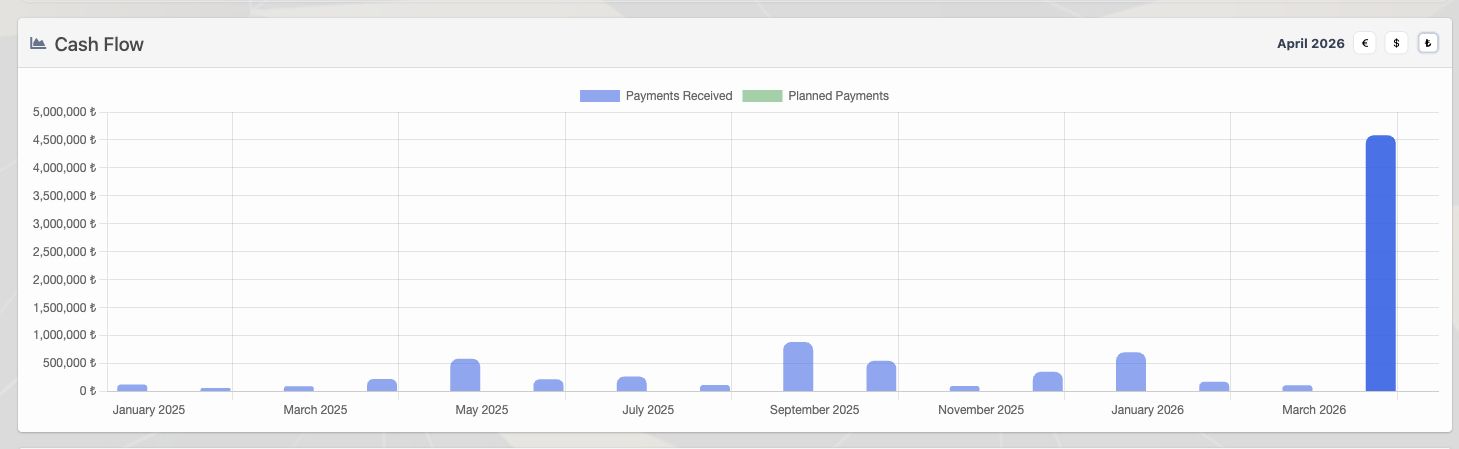1459x449 pixels.
Task: Click the April 2025 bar
Action: pyautogui.click(x=382, y=384)
